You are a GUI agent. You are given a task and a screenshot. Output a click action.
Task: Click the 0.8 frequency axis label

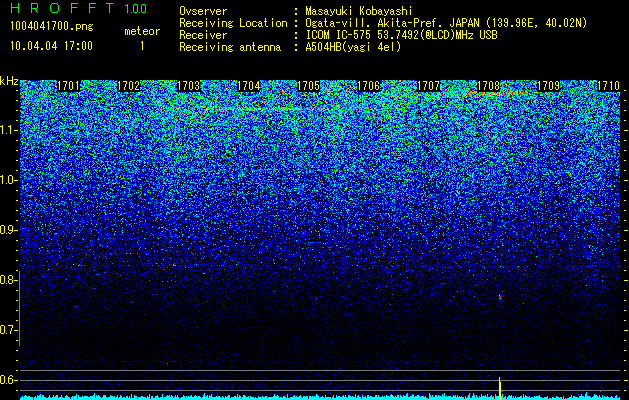(x=7, y=280)
